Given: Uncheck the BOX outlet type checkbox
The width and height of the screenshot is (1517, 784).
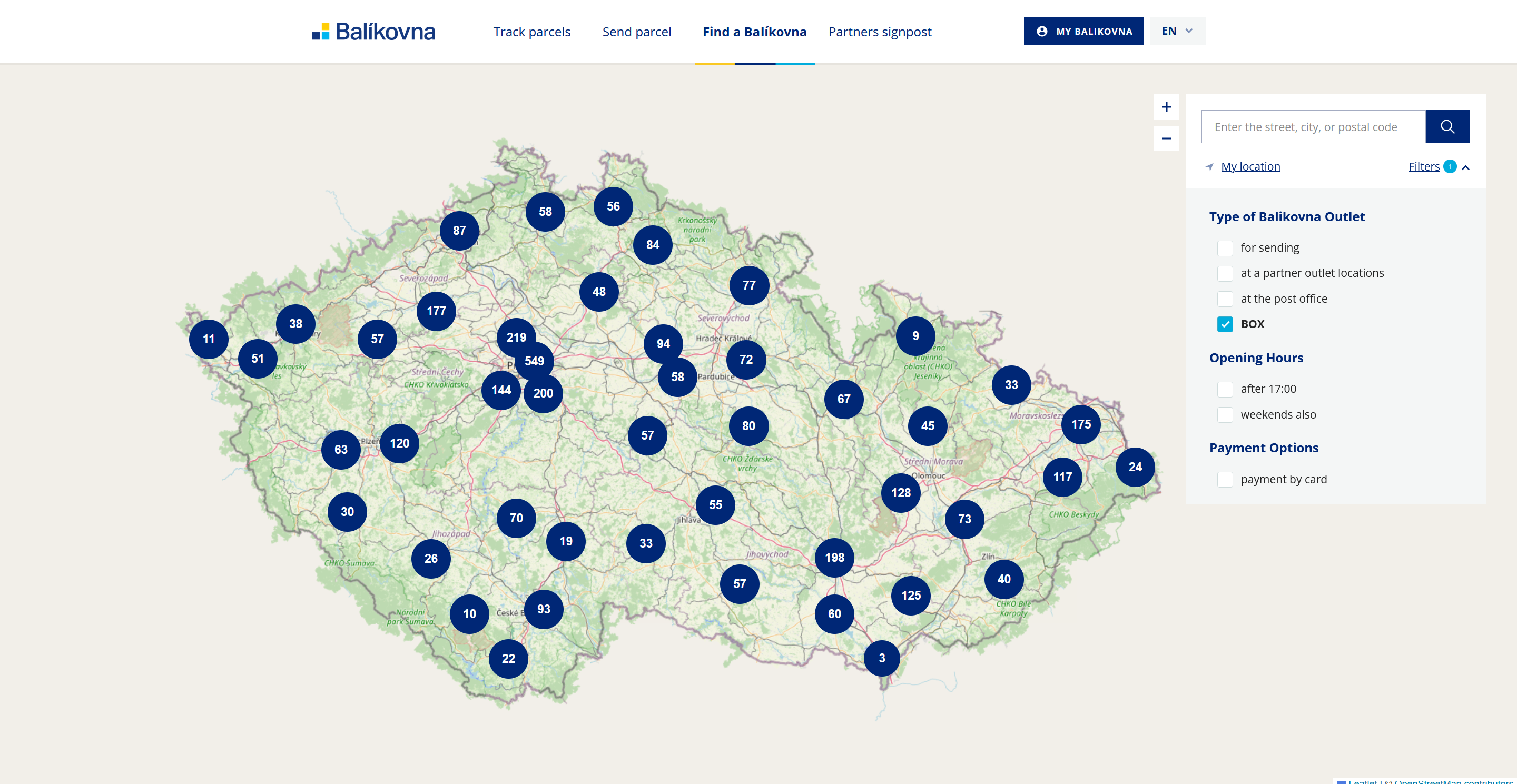Looking at the screenshot, I should click(1225, 324).
